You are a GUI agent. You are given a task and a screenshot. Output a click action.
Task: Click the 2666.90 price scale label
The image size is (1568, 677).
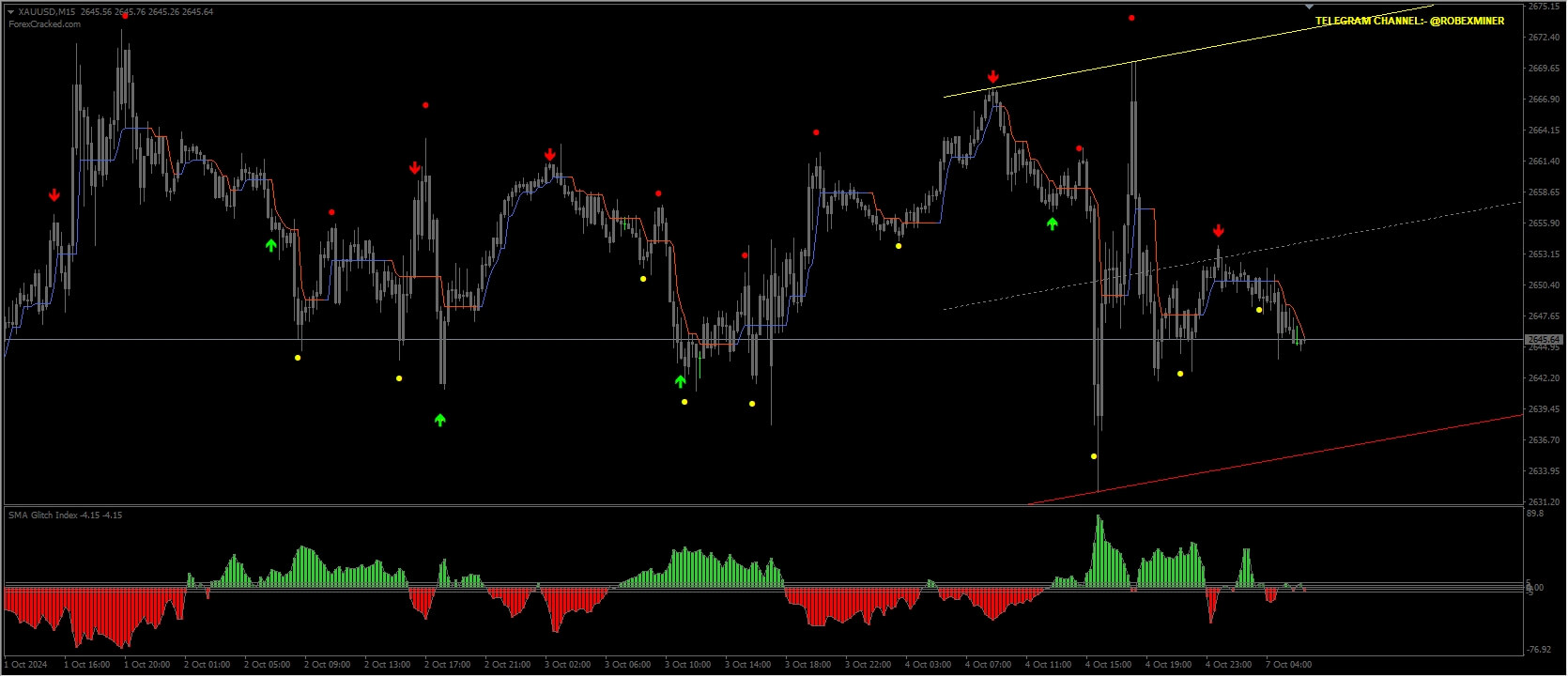tap(1545, 100)
